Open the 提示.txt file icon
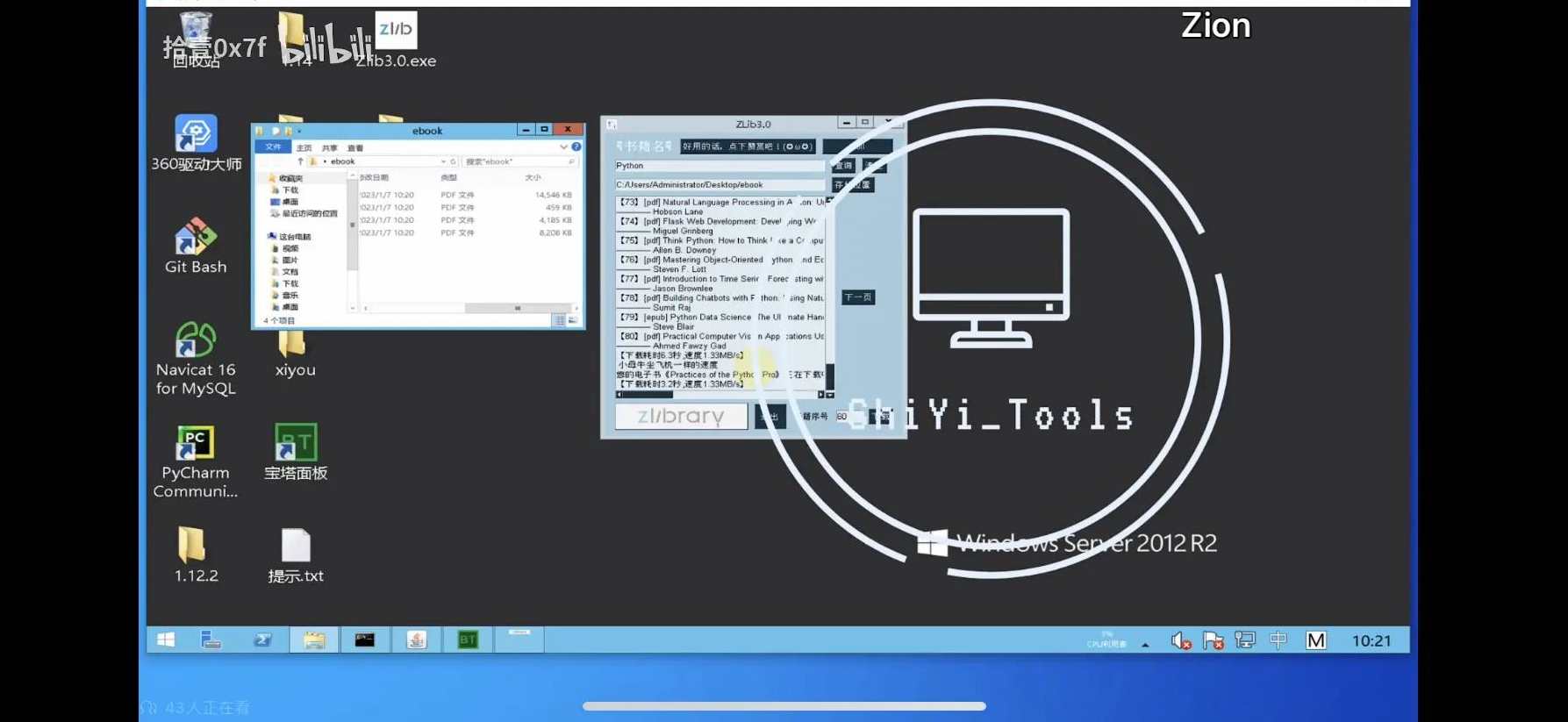Image resolution: width=1568 pixels, height=722 pixels. click(296, 555)
